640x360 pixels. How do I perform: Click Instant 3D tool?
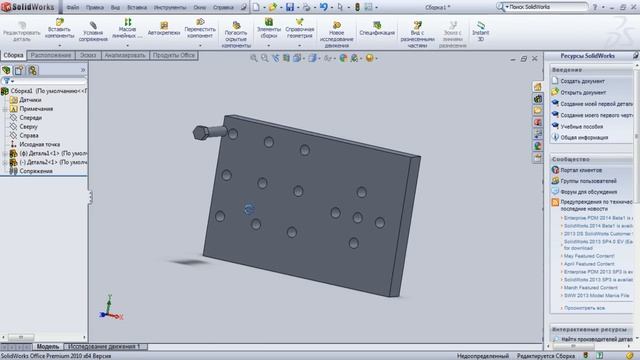pos(480,31)
